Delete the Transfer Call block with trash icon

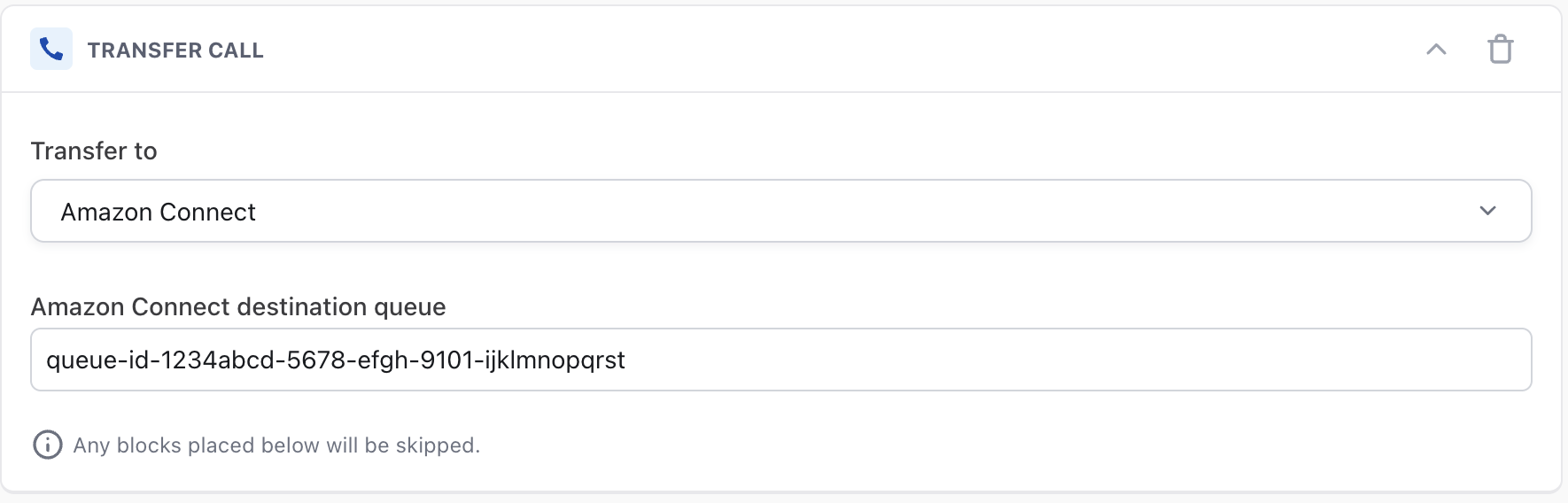click(x=1500, y=50)
